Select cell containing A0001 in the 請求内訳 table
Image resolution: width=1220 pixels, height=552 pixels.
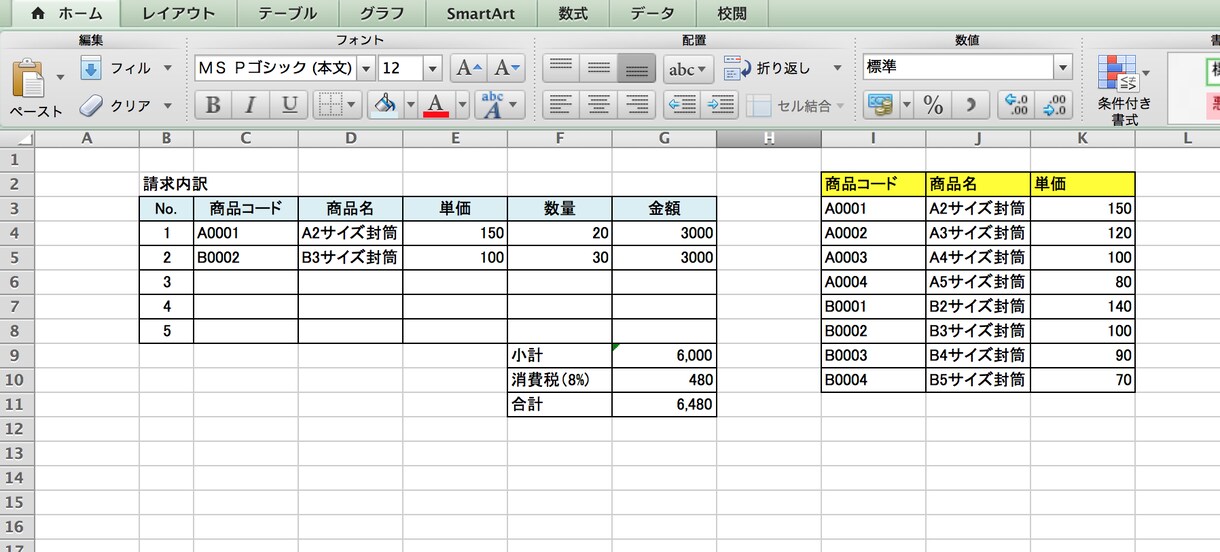[x=246, y=232]
